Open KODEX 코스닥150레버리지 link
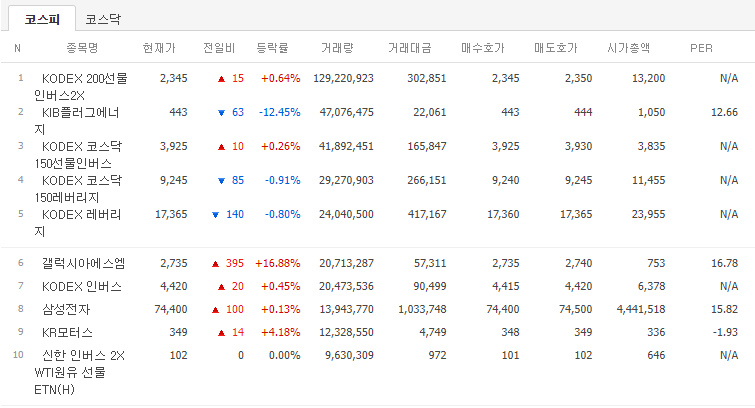This screenshot has width=755, height=408. (x=78, y=189)
